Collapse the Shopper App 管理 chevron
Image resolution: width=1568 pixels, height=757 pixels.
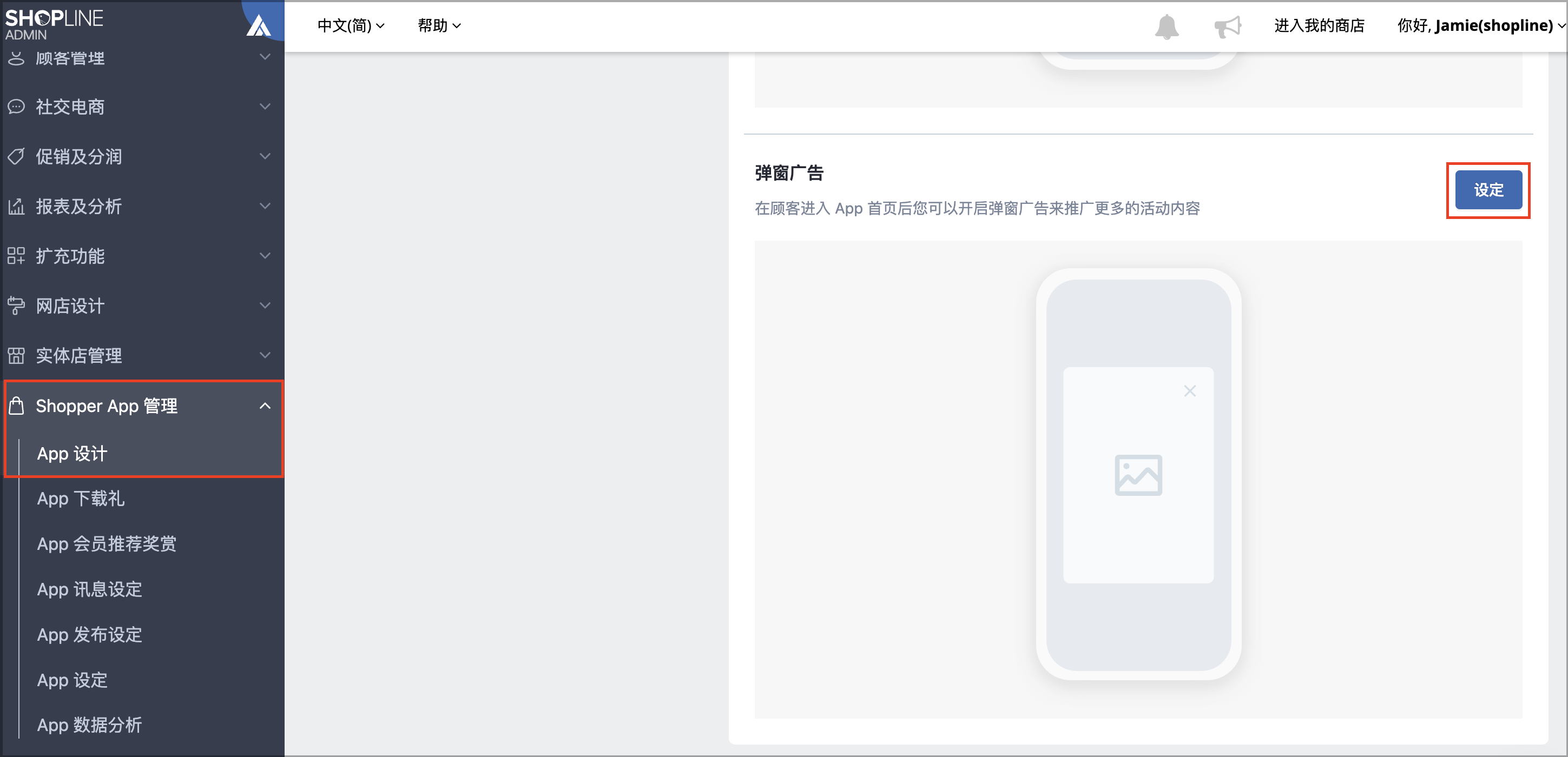pos(265,406)
